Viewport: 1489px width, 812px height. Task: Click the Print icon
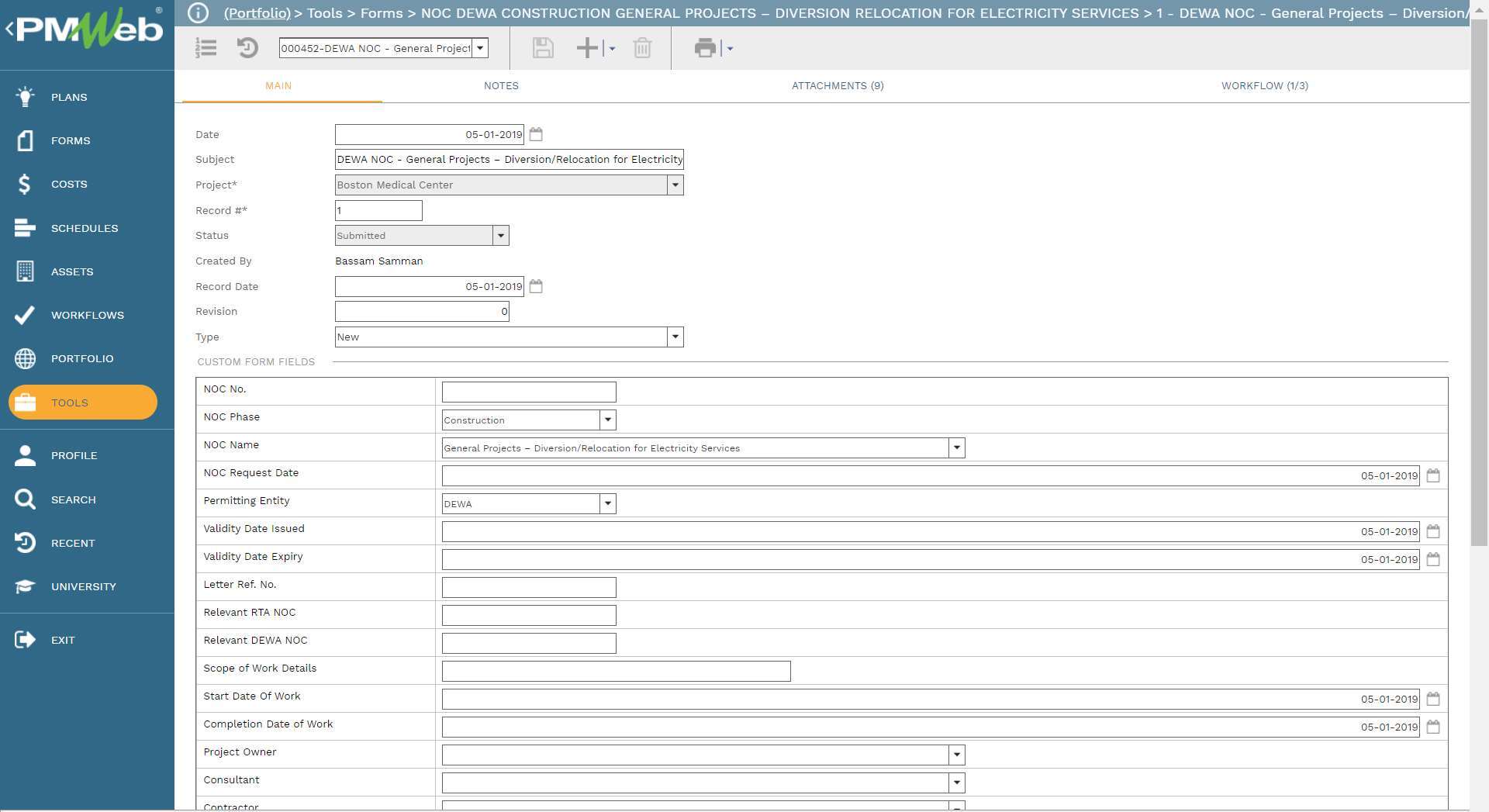(705, 48)
